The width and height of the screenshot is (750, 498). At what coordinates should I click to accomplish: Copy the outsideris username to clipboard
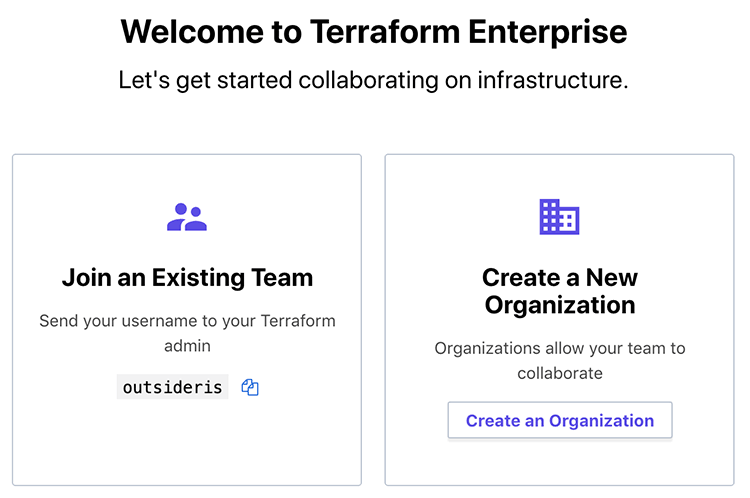tap(250, 387)
